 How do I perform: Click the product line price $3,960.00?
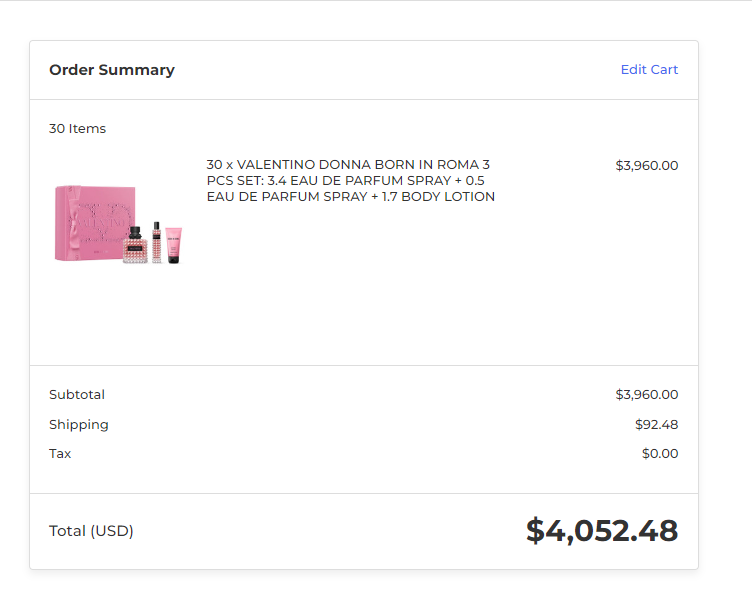646,166
